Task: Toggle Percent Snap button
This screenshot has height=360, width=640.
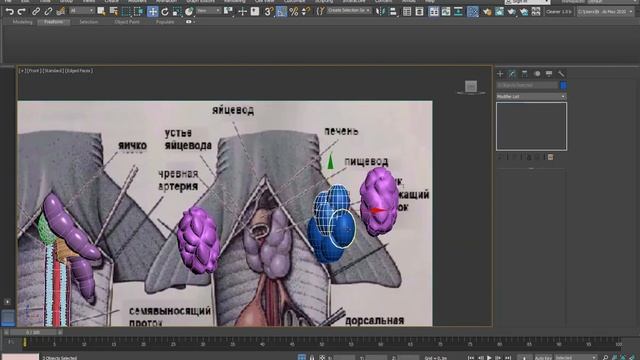Action: (x=293, y=11)
